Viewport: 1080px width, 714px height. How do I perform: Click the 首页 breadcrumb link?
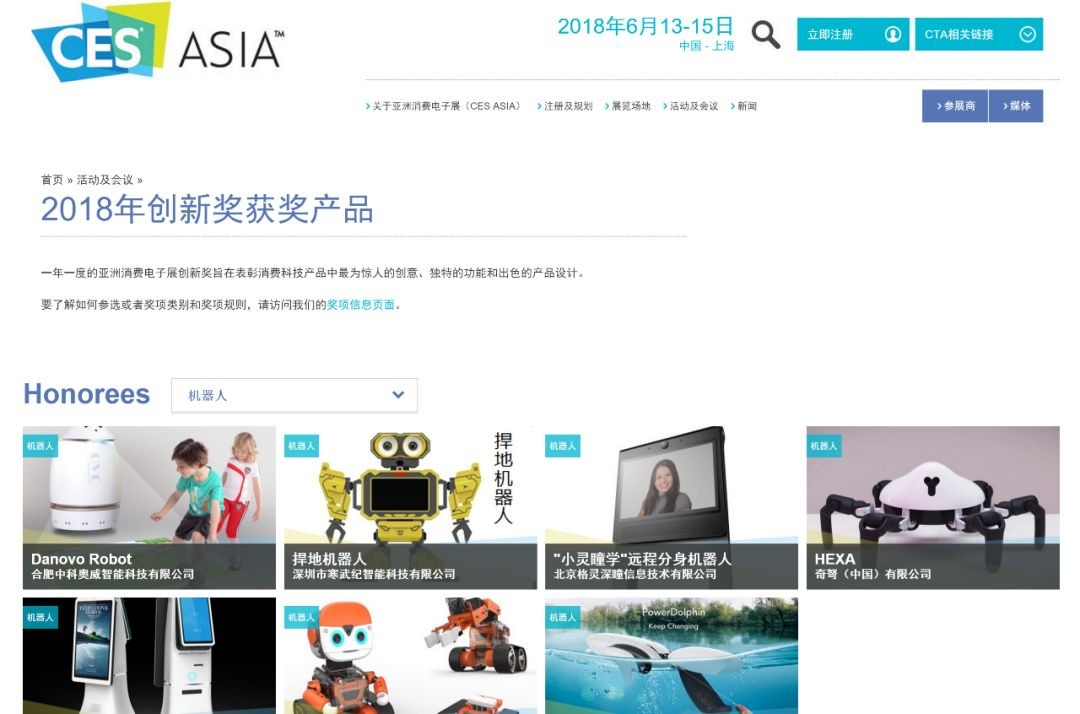coord(52,180)
